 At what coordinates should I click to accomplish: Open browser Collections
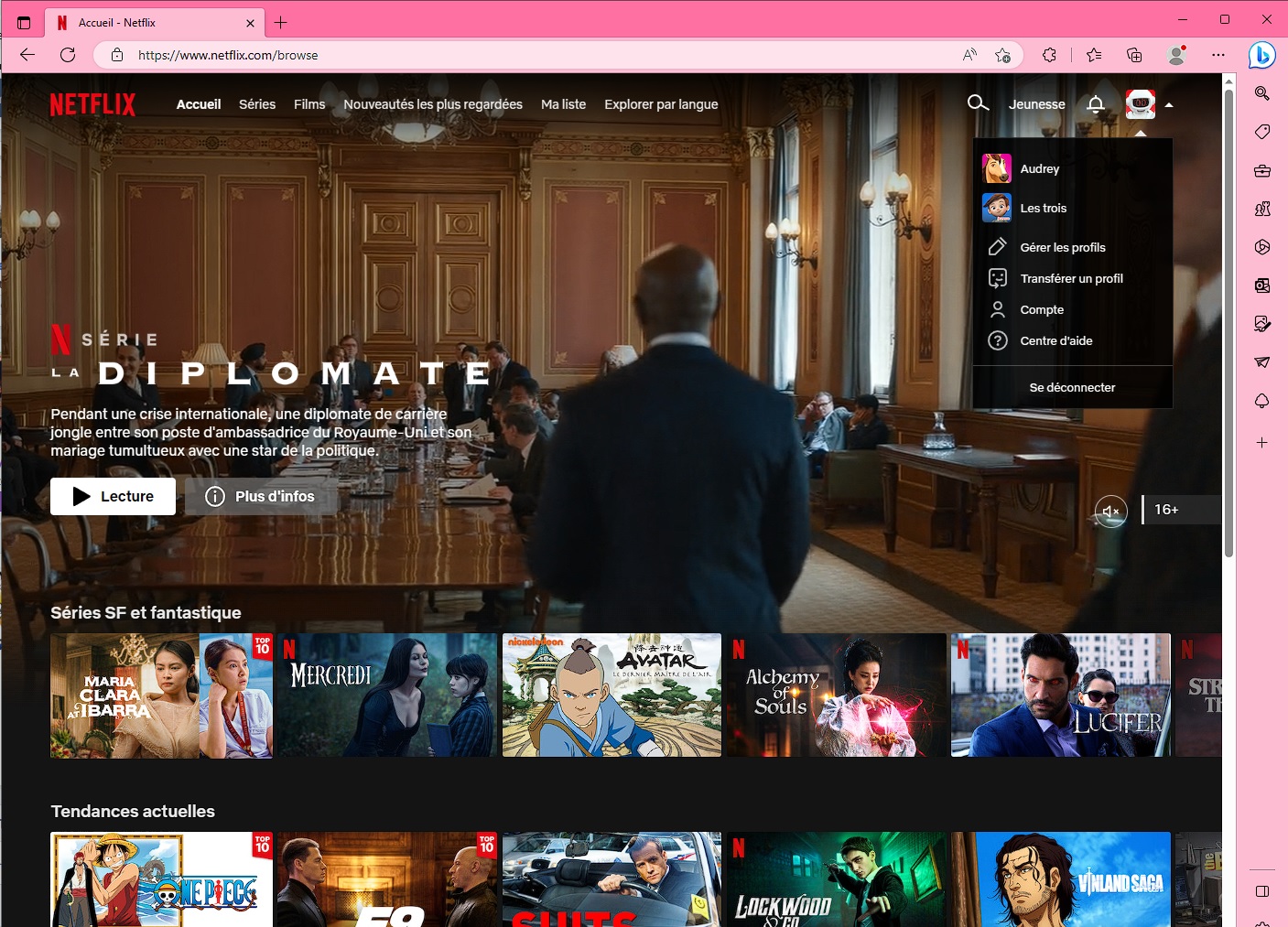coord(1134,55)
